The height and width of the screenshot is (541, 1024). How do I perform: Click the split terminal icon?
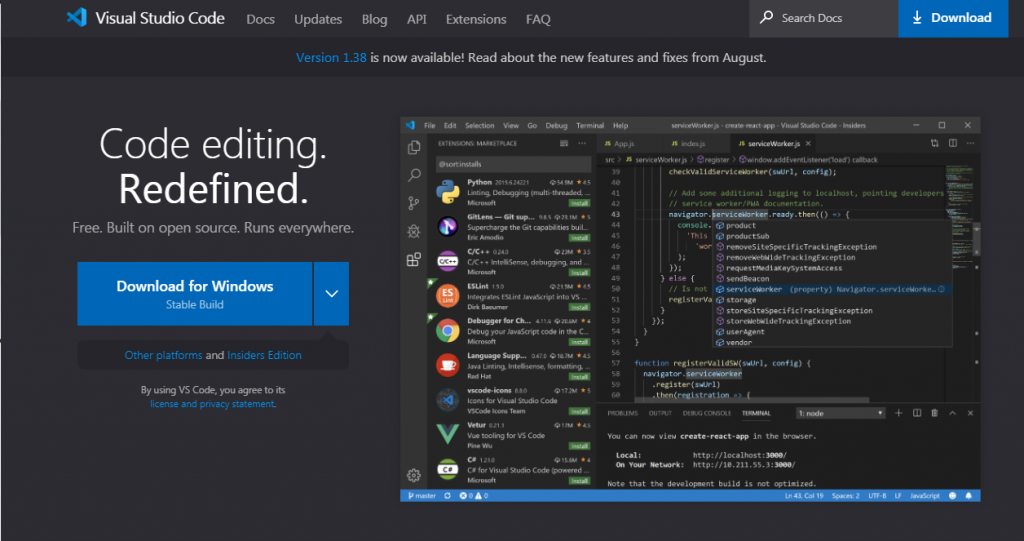point(917,413)
